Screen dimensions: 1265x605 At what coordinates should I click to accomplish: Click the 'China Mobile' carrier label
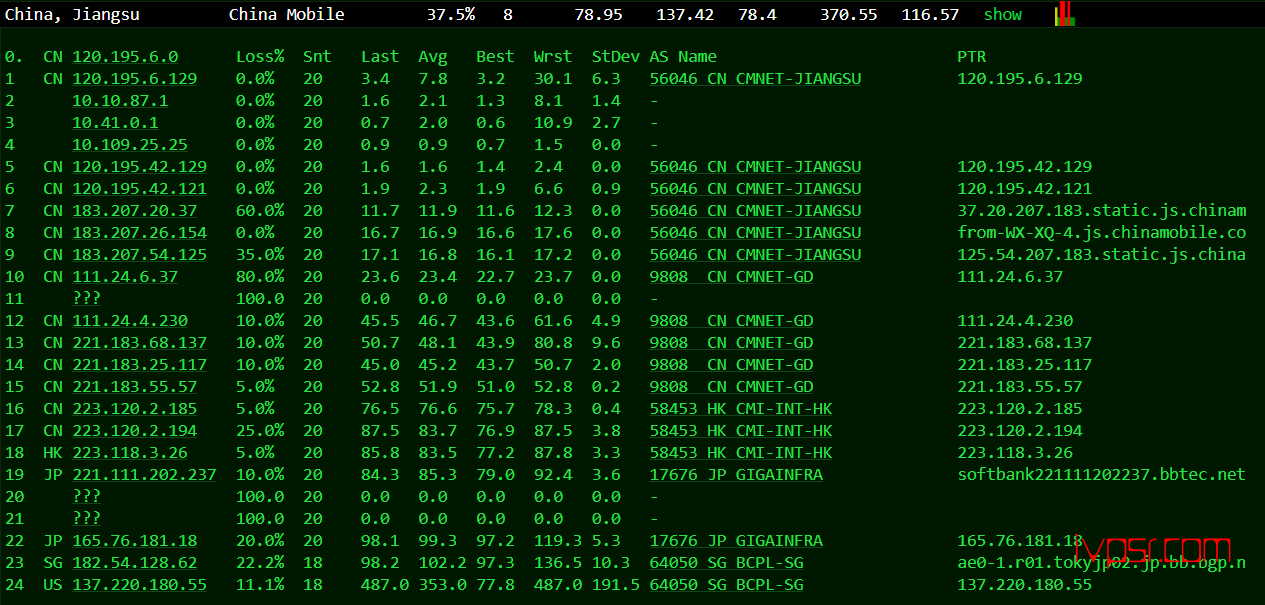click(x=287, y=14)
